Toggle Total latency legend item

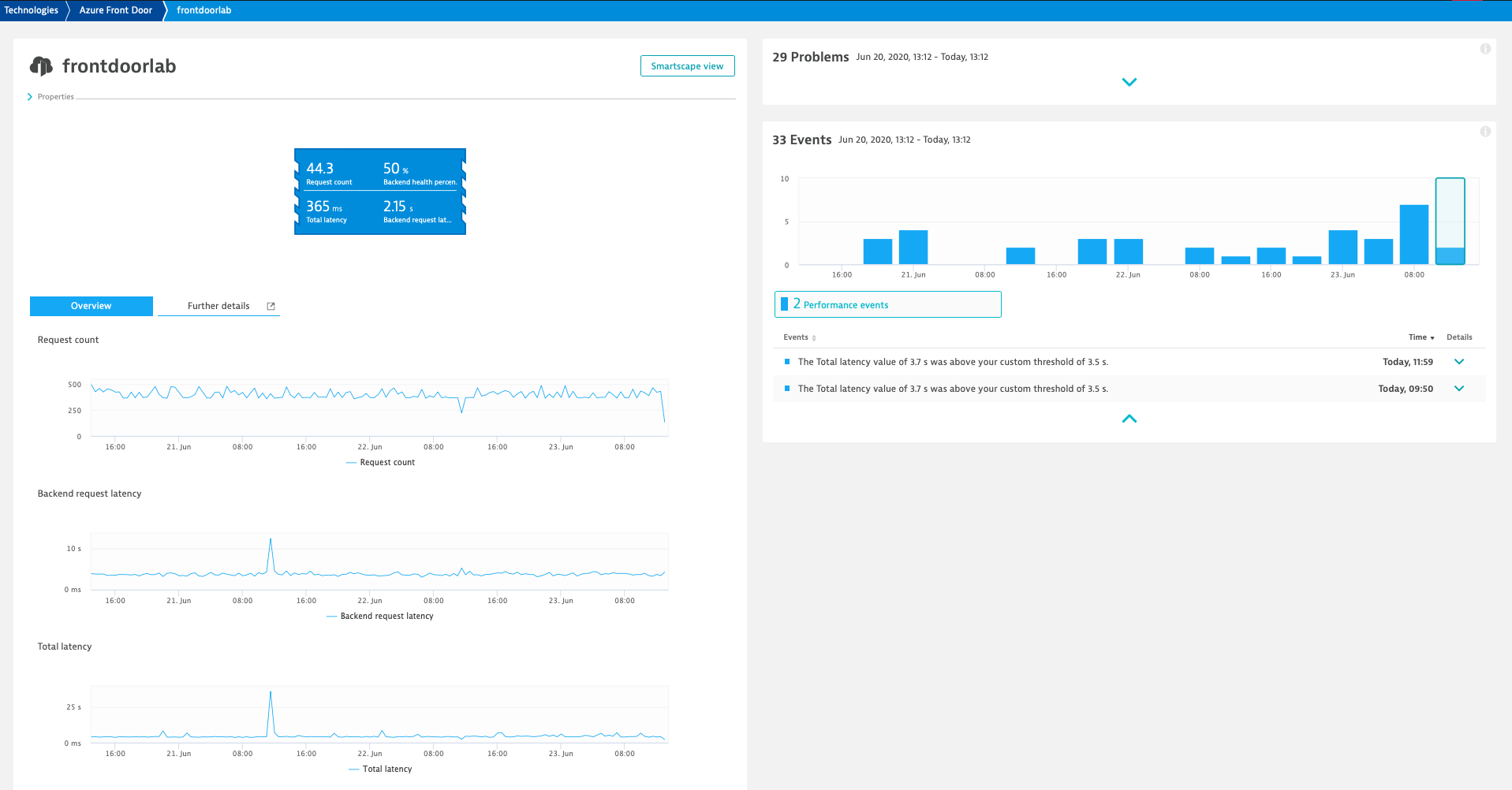click(x=380, y=770)
